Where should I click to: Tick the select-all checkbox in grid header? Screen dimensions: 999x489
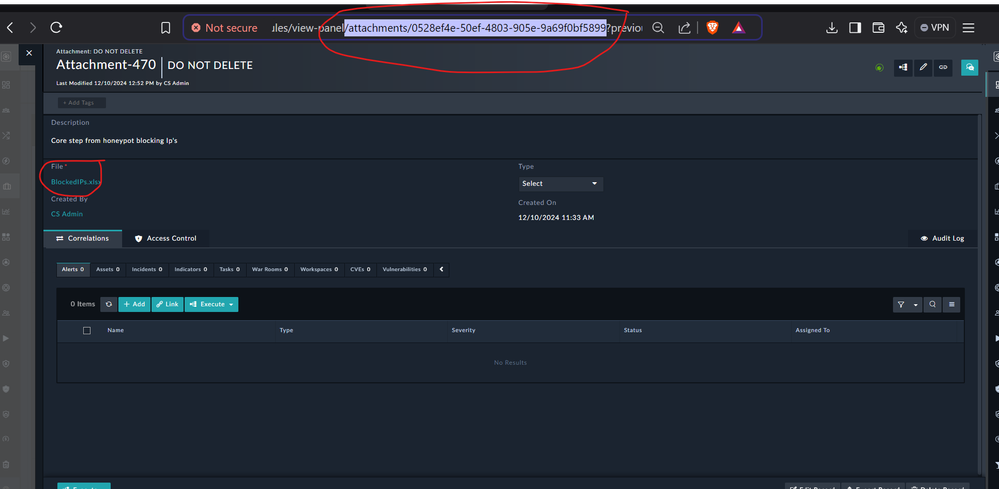87,330
